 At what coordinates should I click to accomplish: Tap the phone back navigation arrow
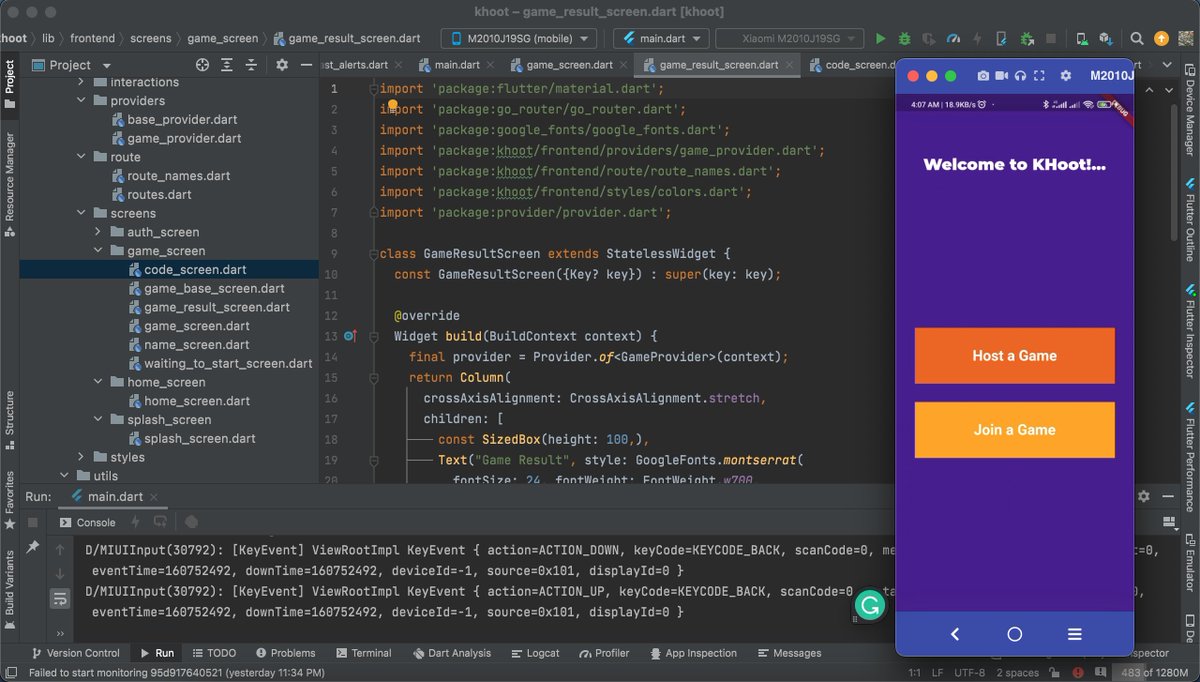pyautogui.click(x=955, y=634)
